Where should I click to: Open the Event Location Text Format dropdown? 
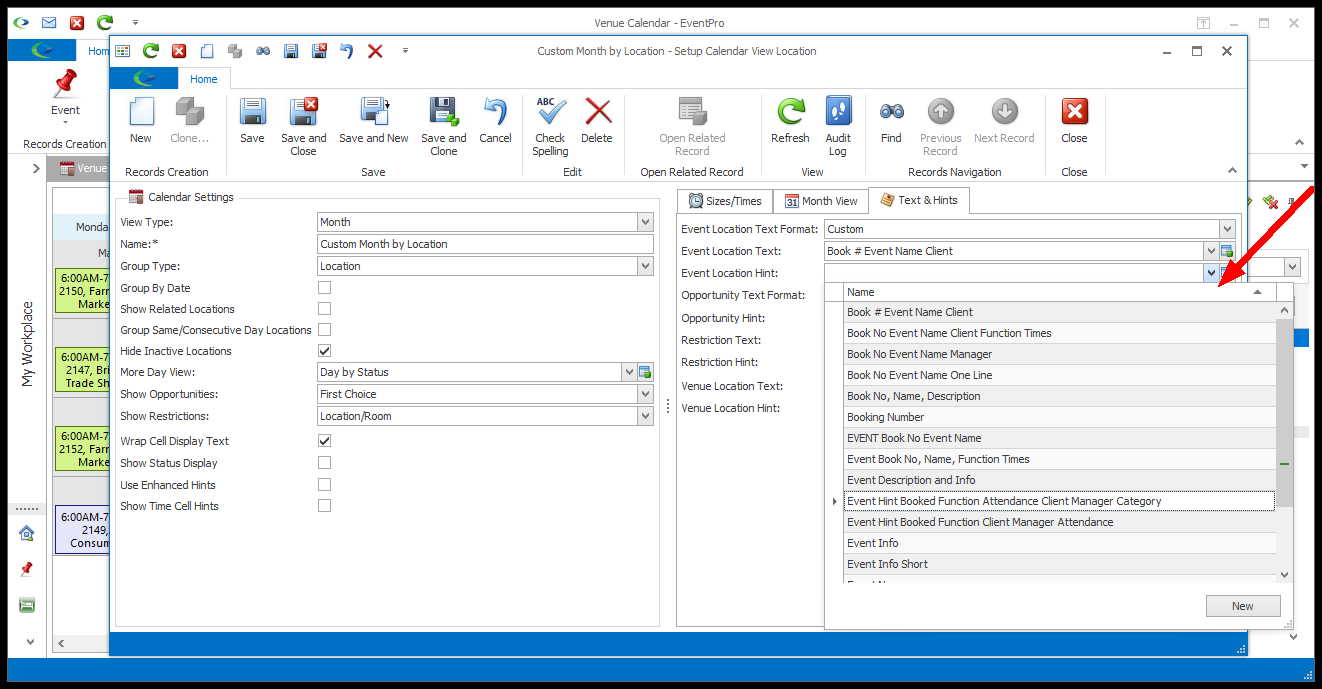pos(1227,229)
